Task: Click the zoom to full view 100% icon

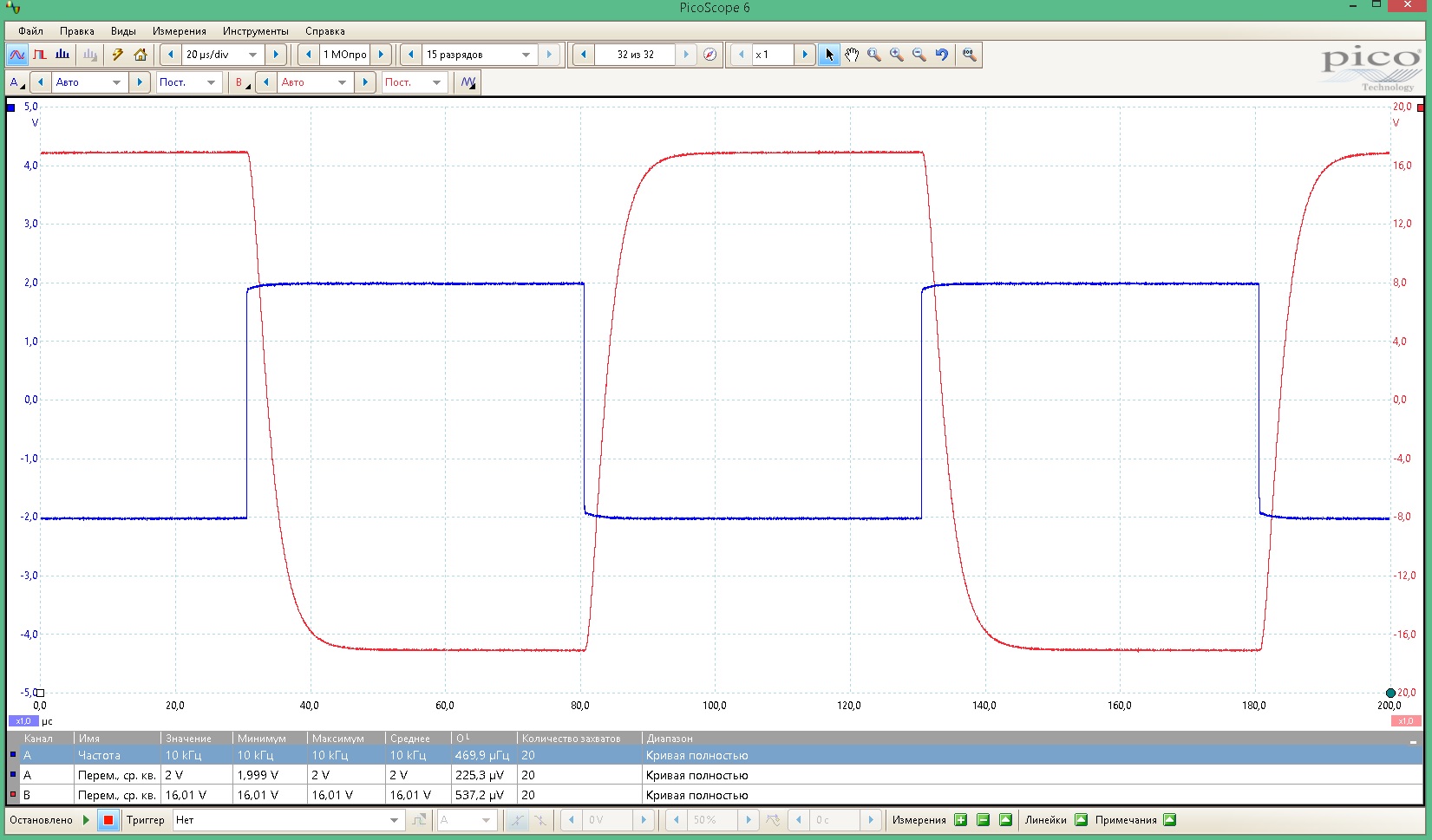Action: tap(969, 55)
